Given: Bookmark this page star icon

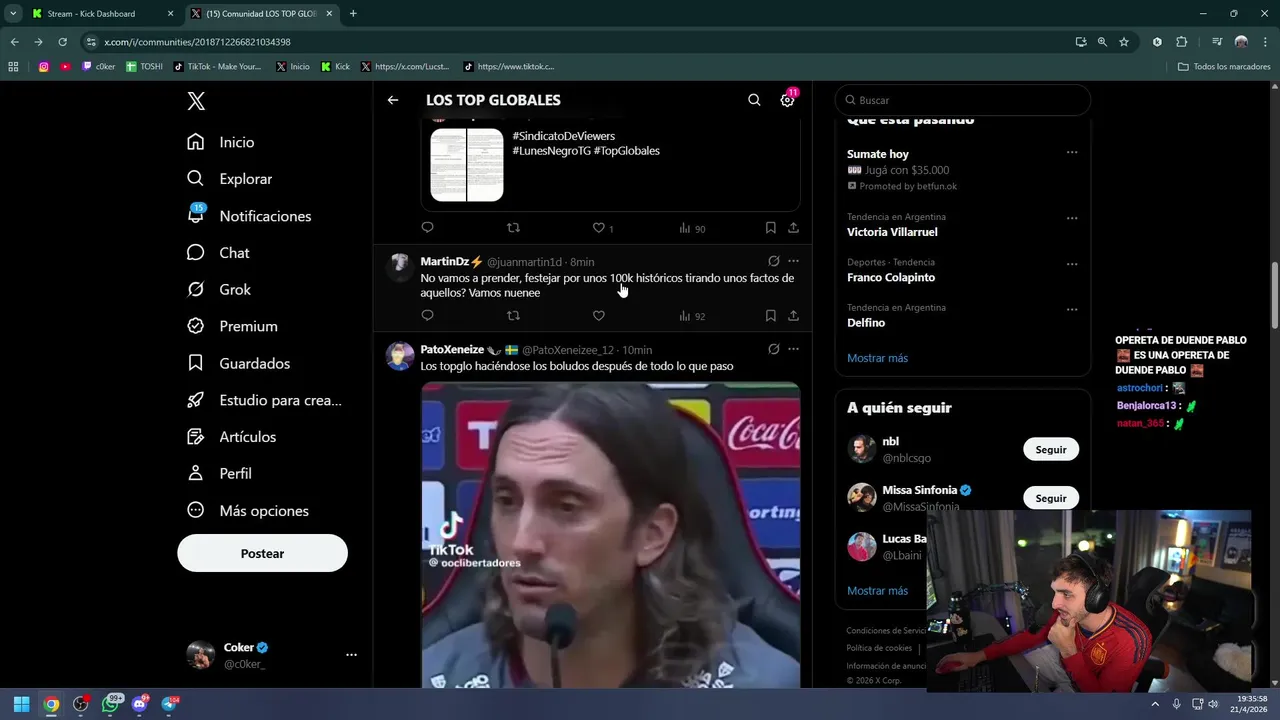Looking at the screenshot, I should coord(1124,42).
